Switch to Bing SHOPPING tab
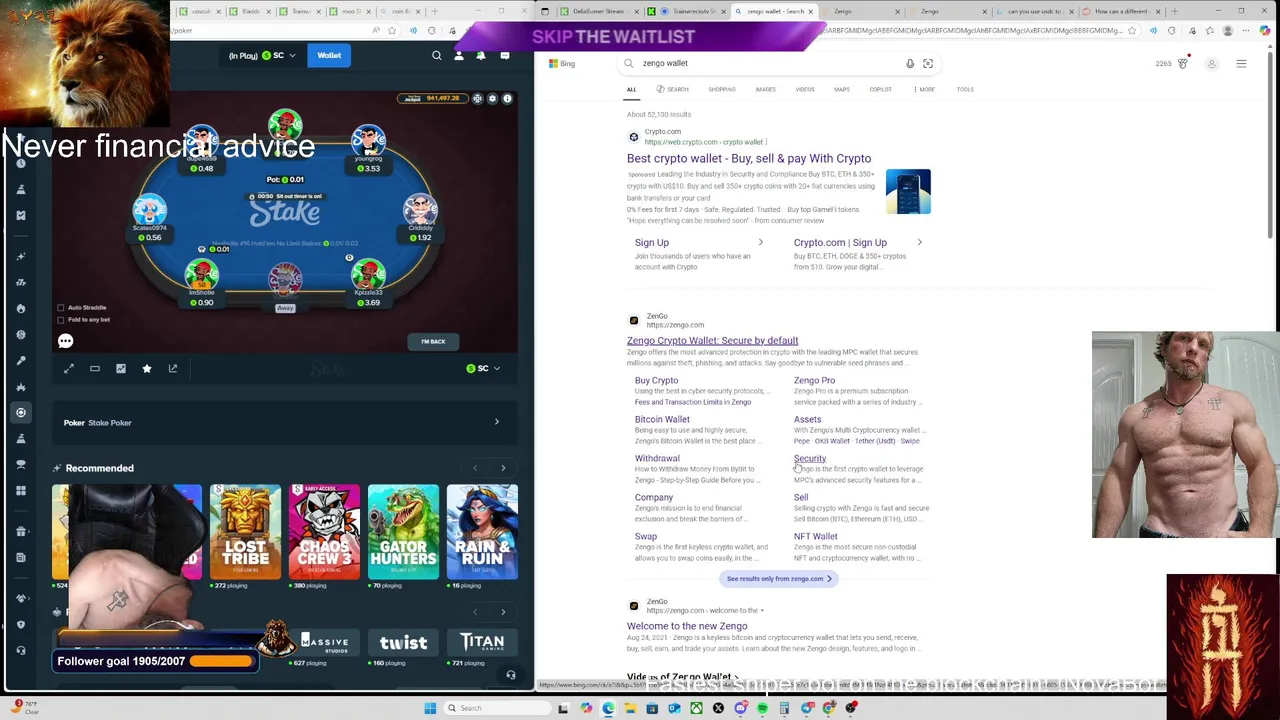The height and width of the screenshot is (720, 1280). pyautogui.click(x=722, y=90)
